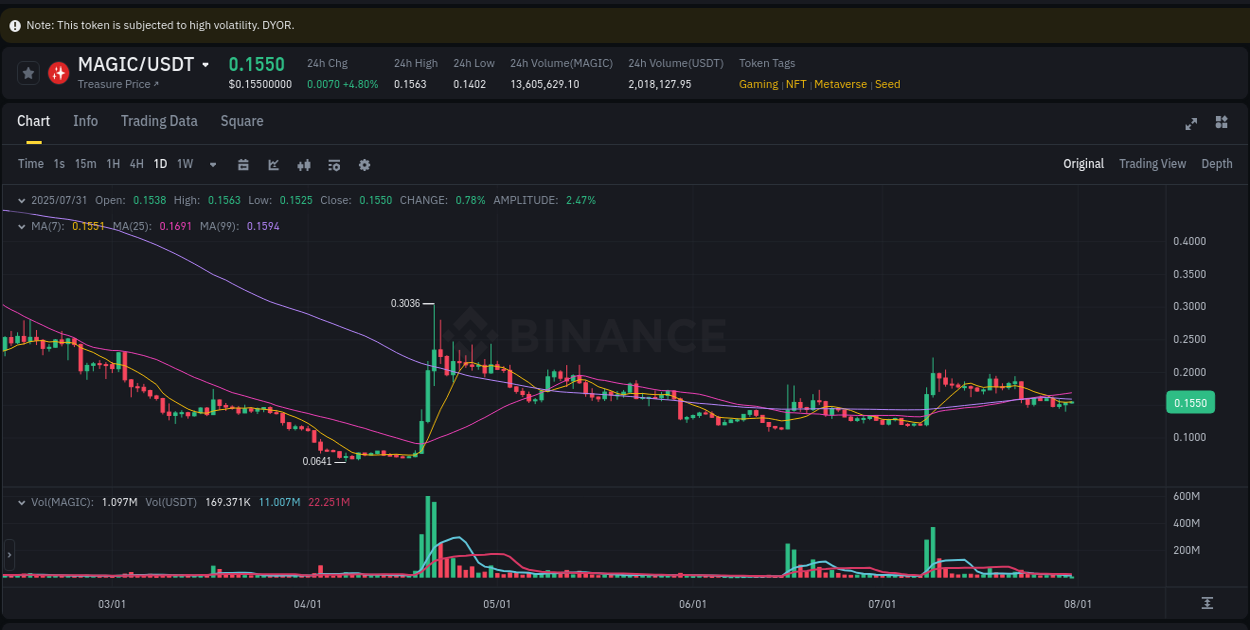Open the chart settings gear
The width and height of the screenshot is (1250, 630).
click(364, 164)
